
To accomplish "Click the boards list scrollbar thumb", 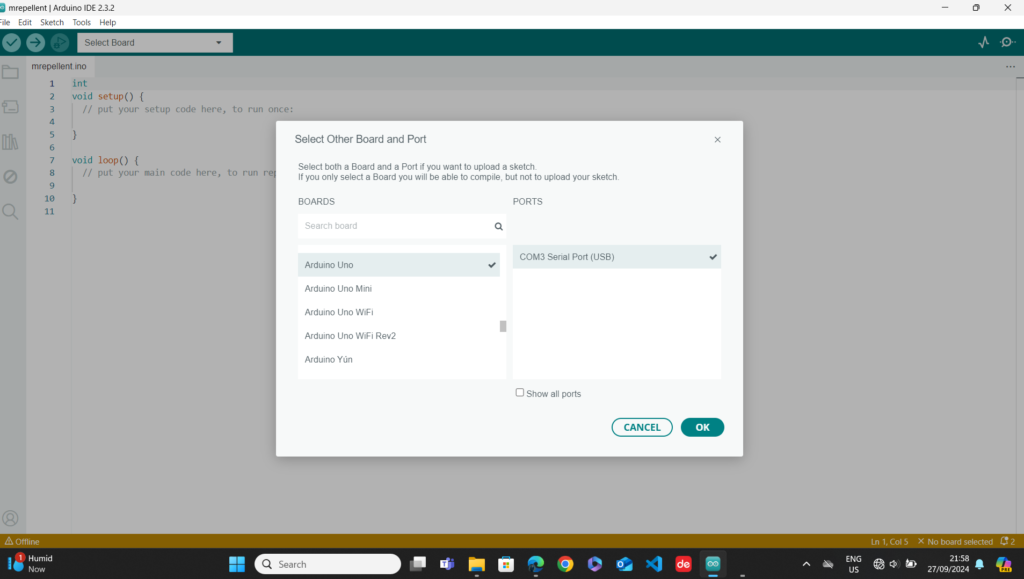I will point(503,326).
